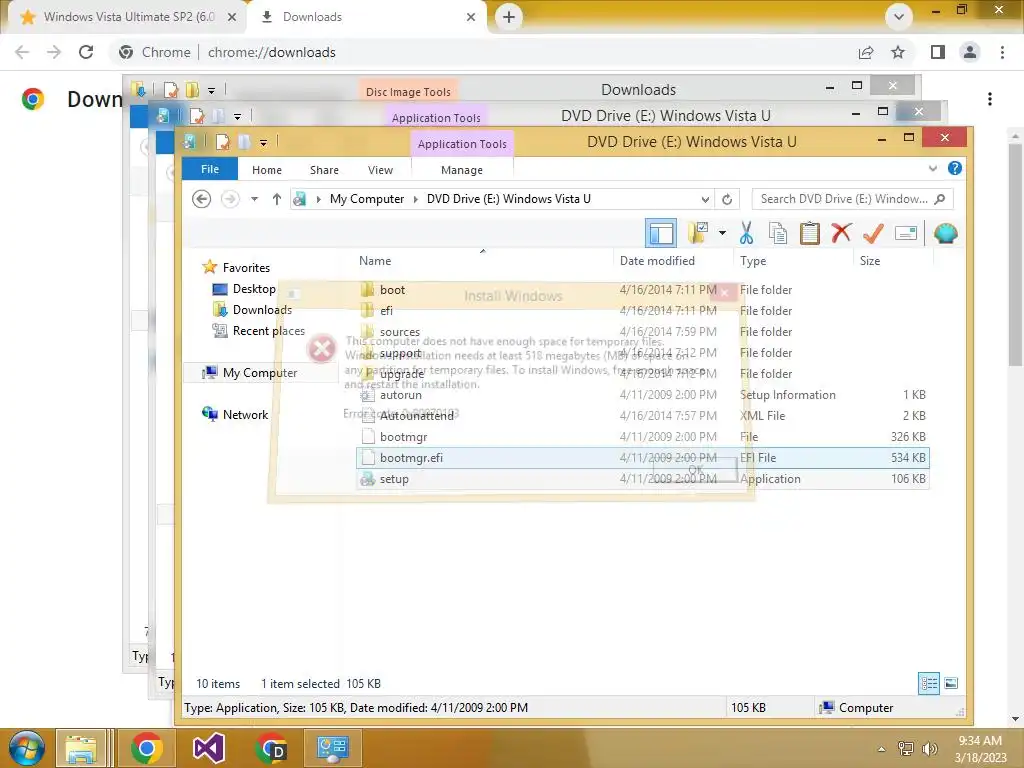Screen dimensions: 1024x768
Task: Bookmark this page with star icon
Action: pos(898,52)
